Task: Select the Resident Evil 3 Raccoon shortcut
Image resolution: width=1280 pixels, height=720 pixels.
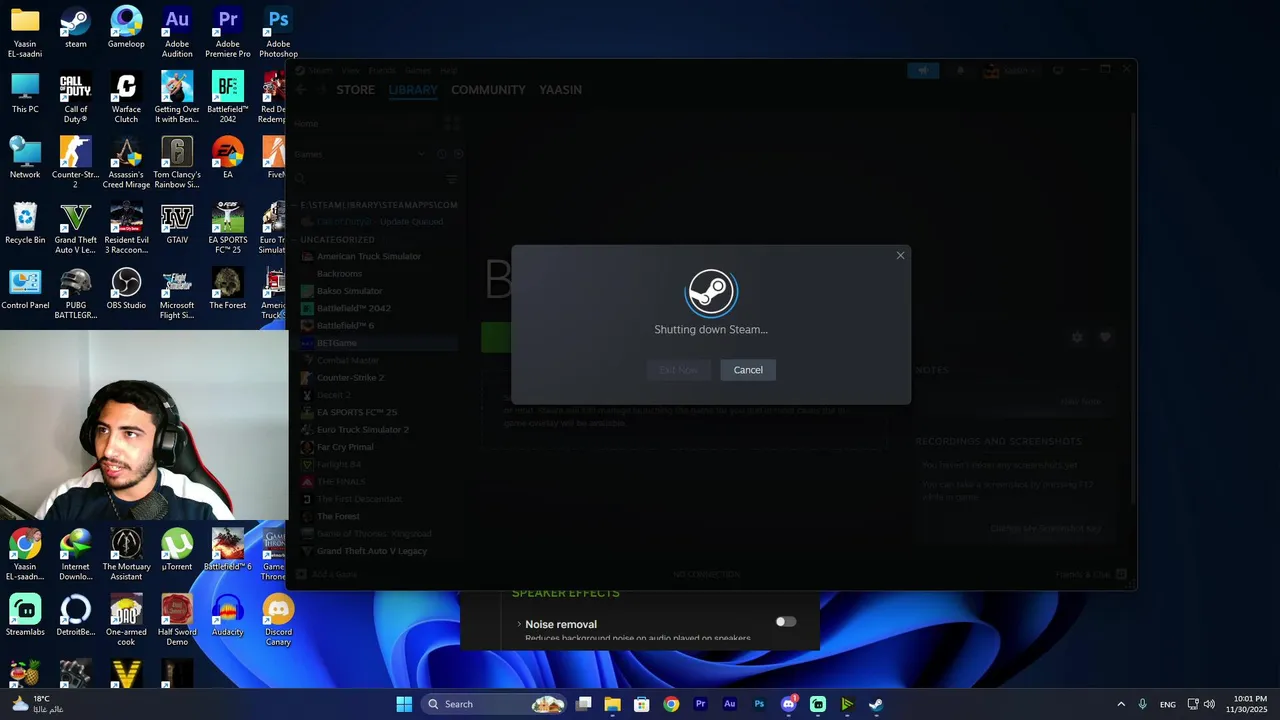Action: pos(126,228)
